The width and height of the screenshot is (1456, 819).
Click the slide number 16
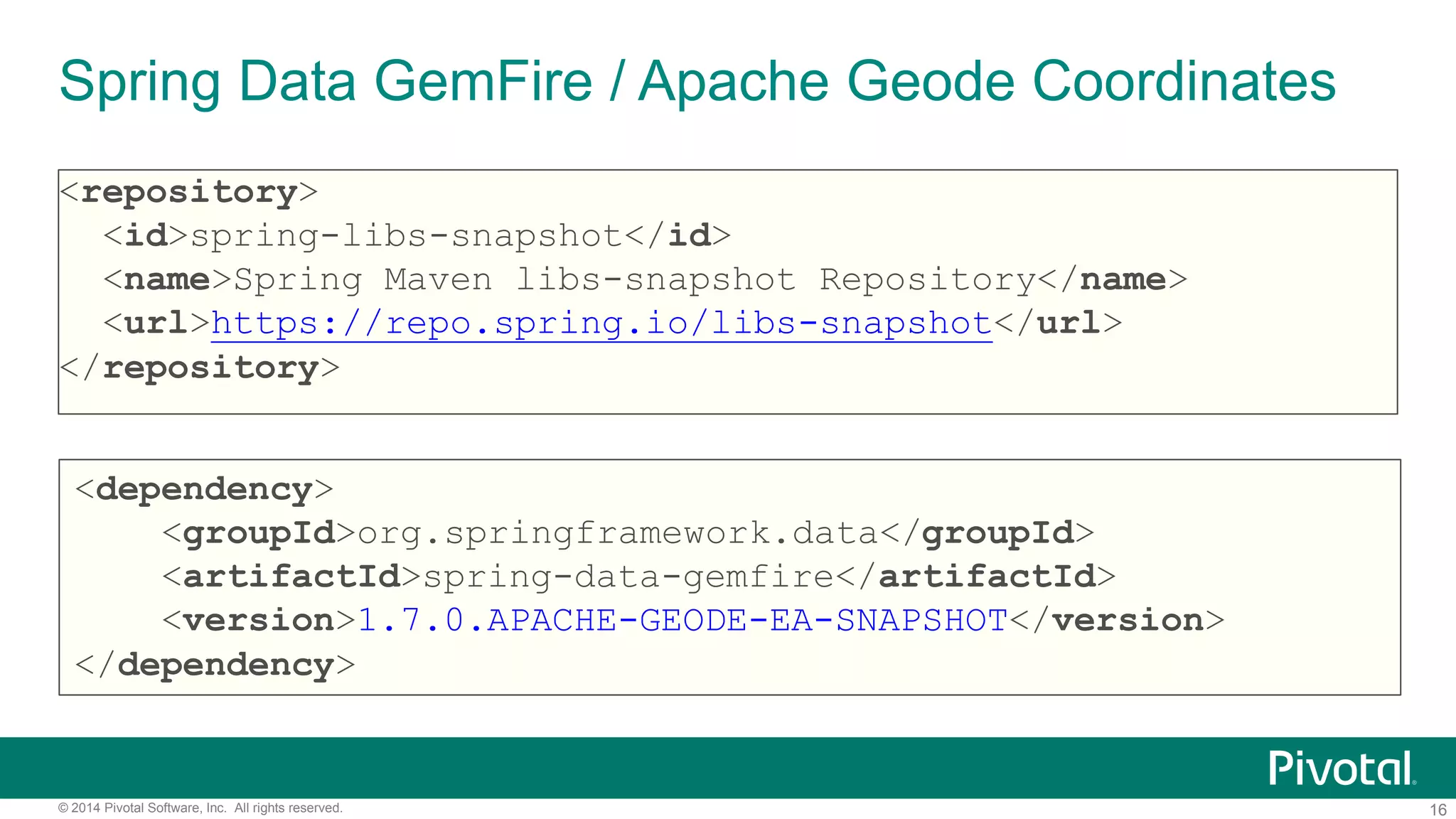[1438, 810]
